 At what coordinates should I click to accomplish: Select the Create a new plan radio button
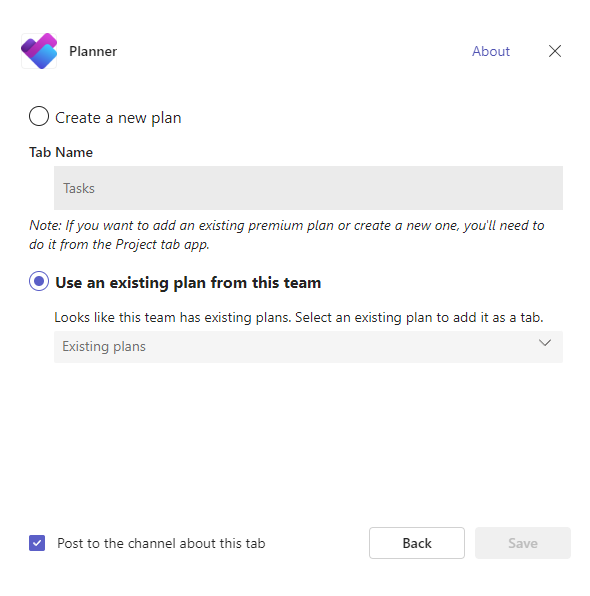(x=39, y=116)
